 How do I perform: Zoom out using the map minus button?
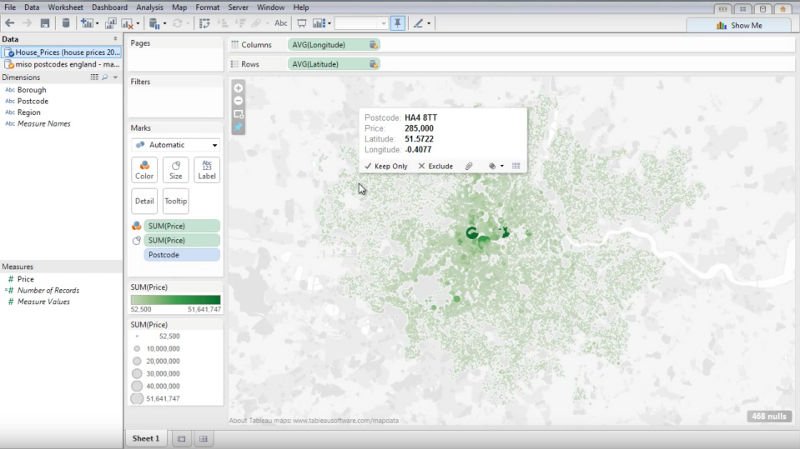tap(238, 101)
